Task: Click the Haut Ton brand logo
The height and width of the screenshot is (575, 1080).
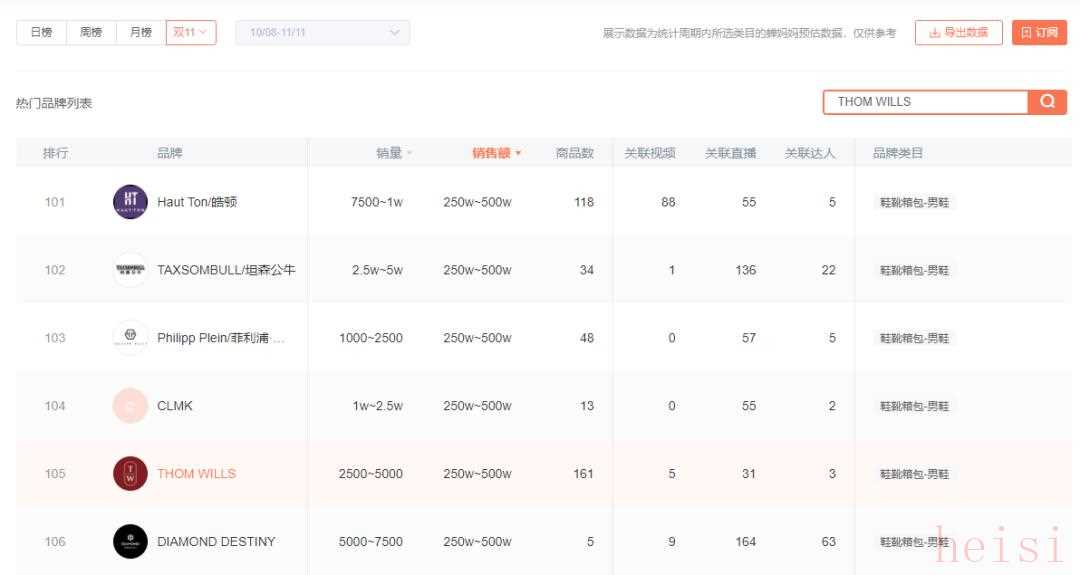Action: coord(130,202)
